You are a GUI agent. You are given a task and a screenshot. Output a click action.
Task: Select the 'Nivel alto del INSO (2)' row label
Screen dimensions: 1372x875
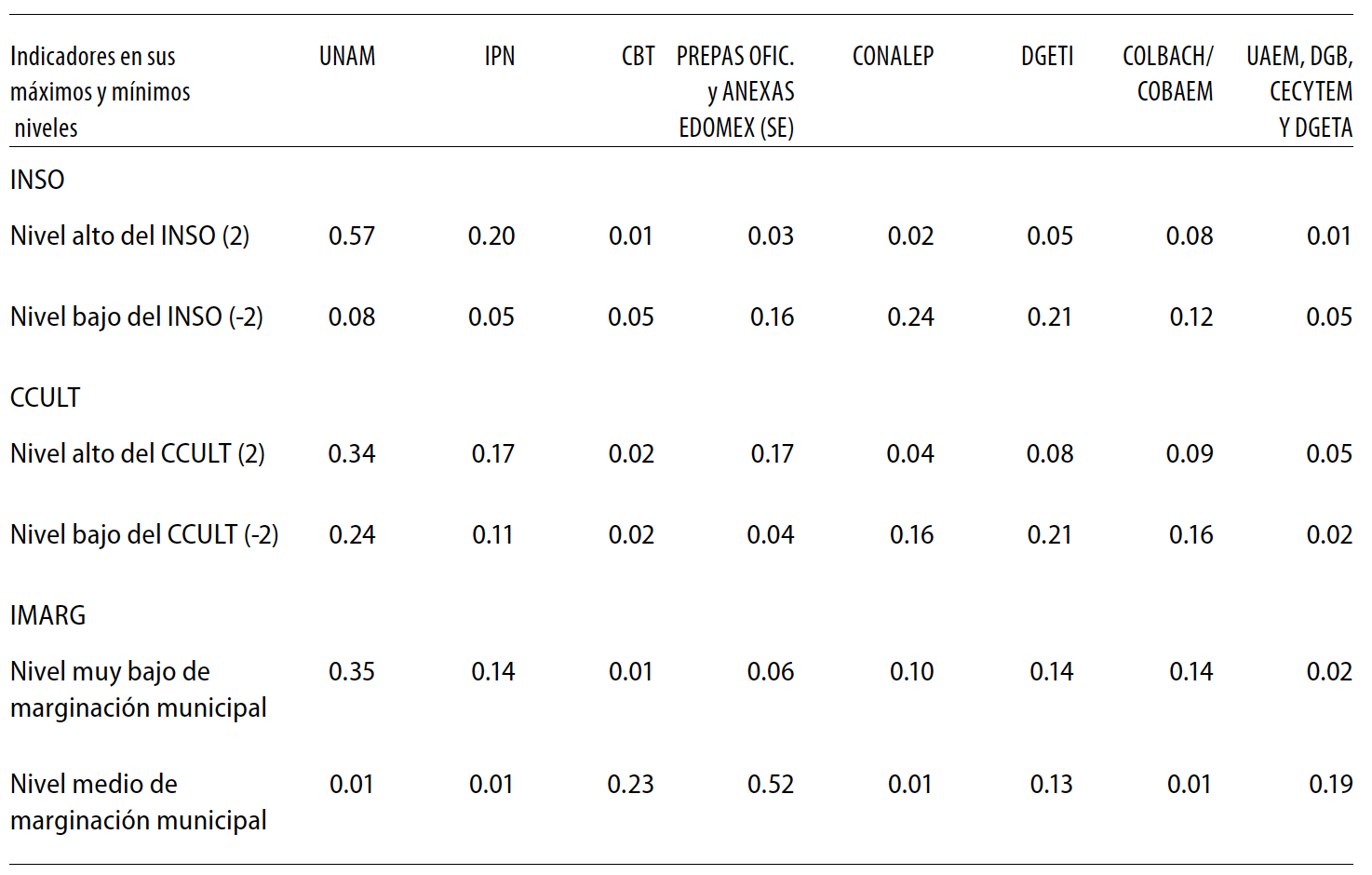[x=129, y=236]
